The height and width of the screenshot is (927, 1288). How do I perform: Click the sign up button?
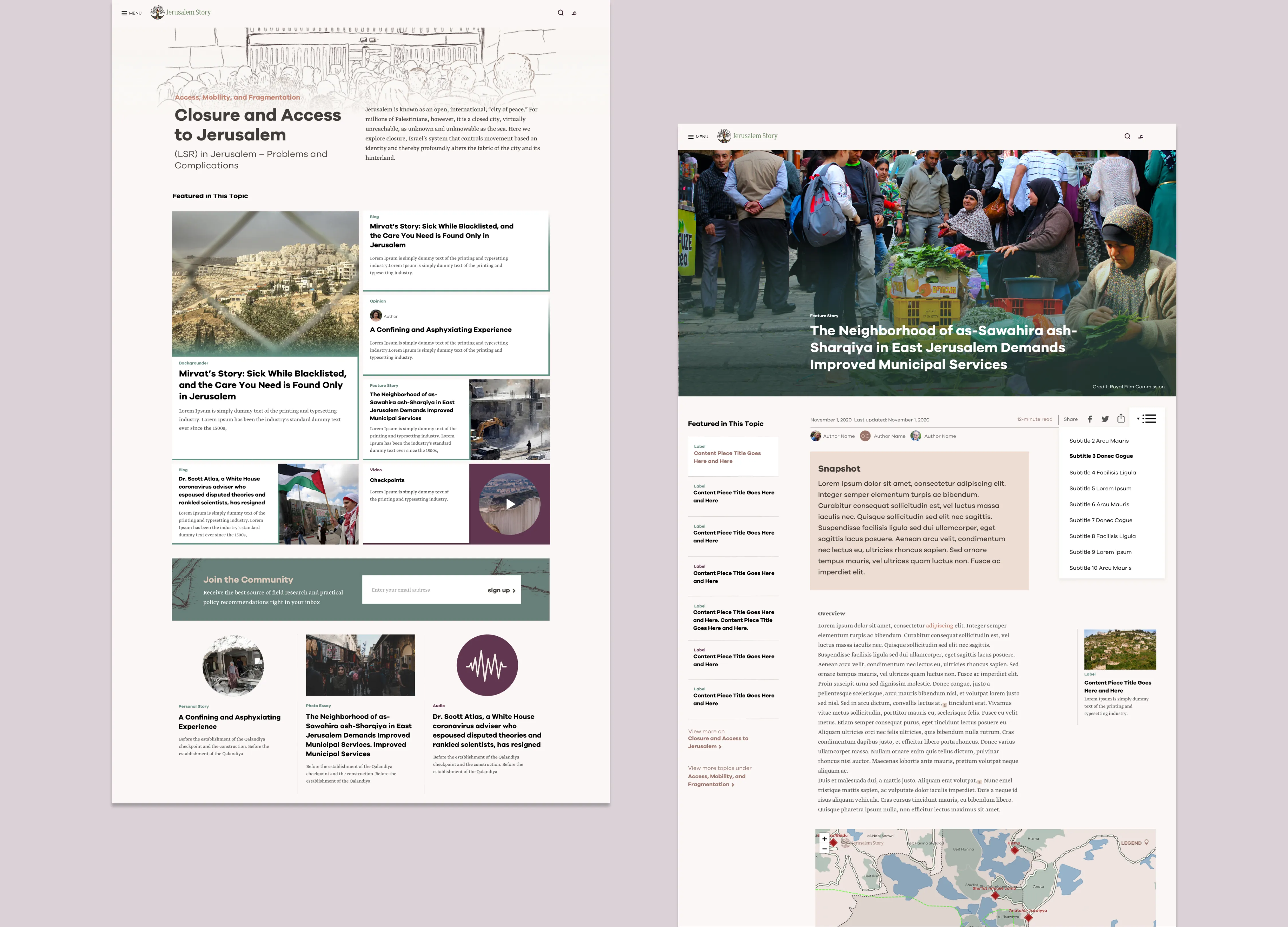pyautogui.click(x=501, y=590)
